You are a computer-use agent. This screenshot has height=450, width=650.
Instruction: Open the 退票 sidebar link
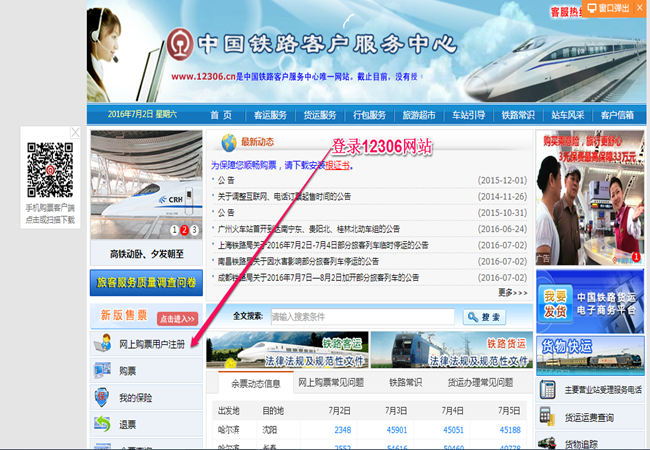tap(127, 424)
